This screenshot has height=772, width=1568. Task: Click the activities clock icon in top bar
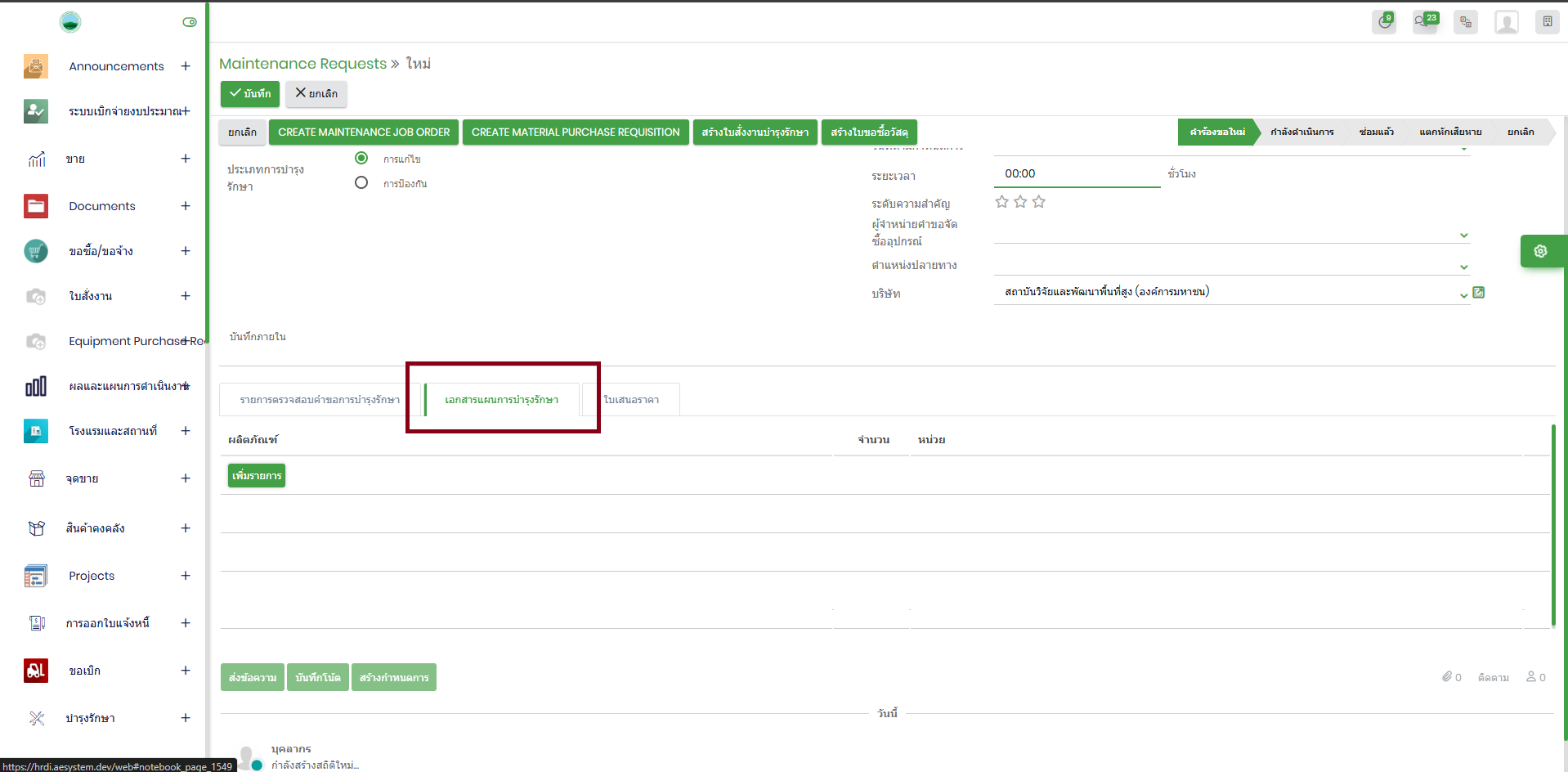click(1384, 22)
